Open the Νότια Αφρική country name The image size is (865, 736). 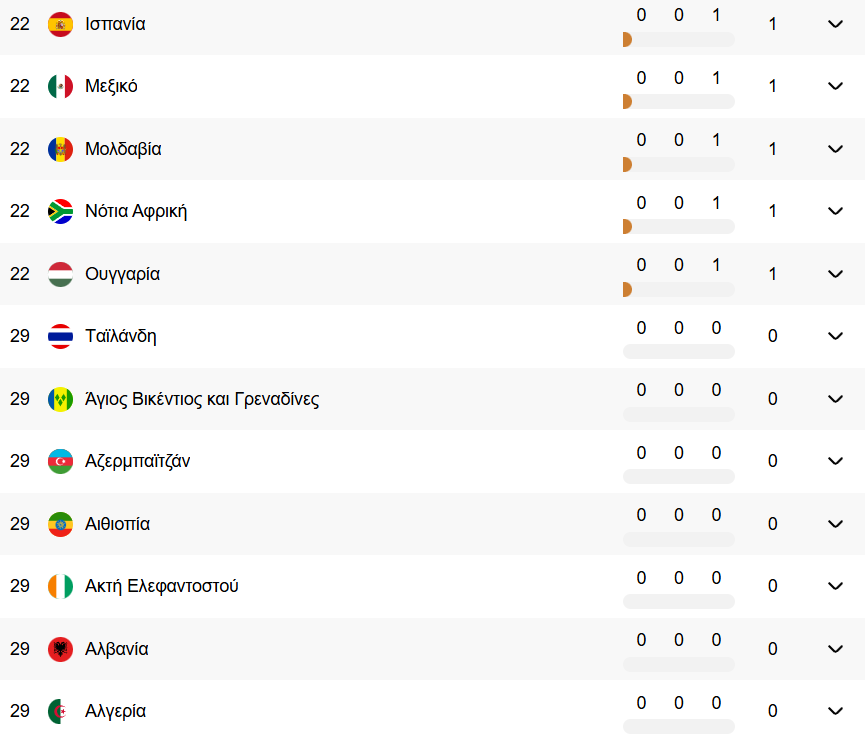[136, 211]
